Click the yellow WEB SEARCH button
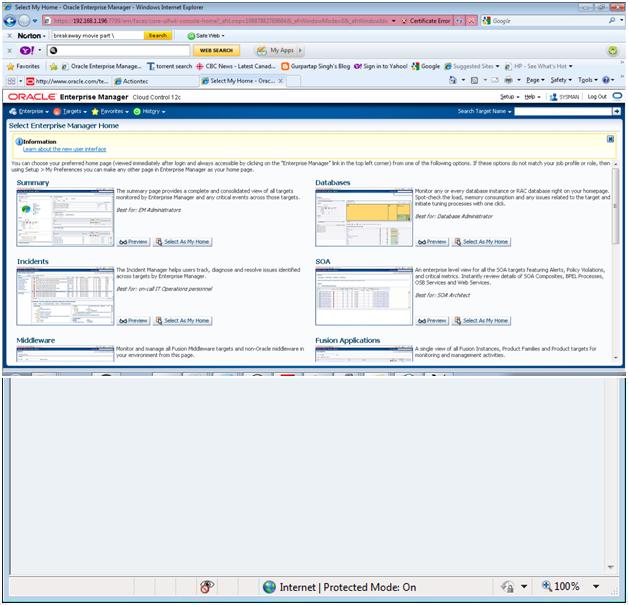The image size is (628, 605). pos(216,50)
